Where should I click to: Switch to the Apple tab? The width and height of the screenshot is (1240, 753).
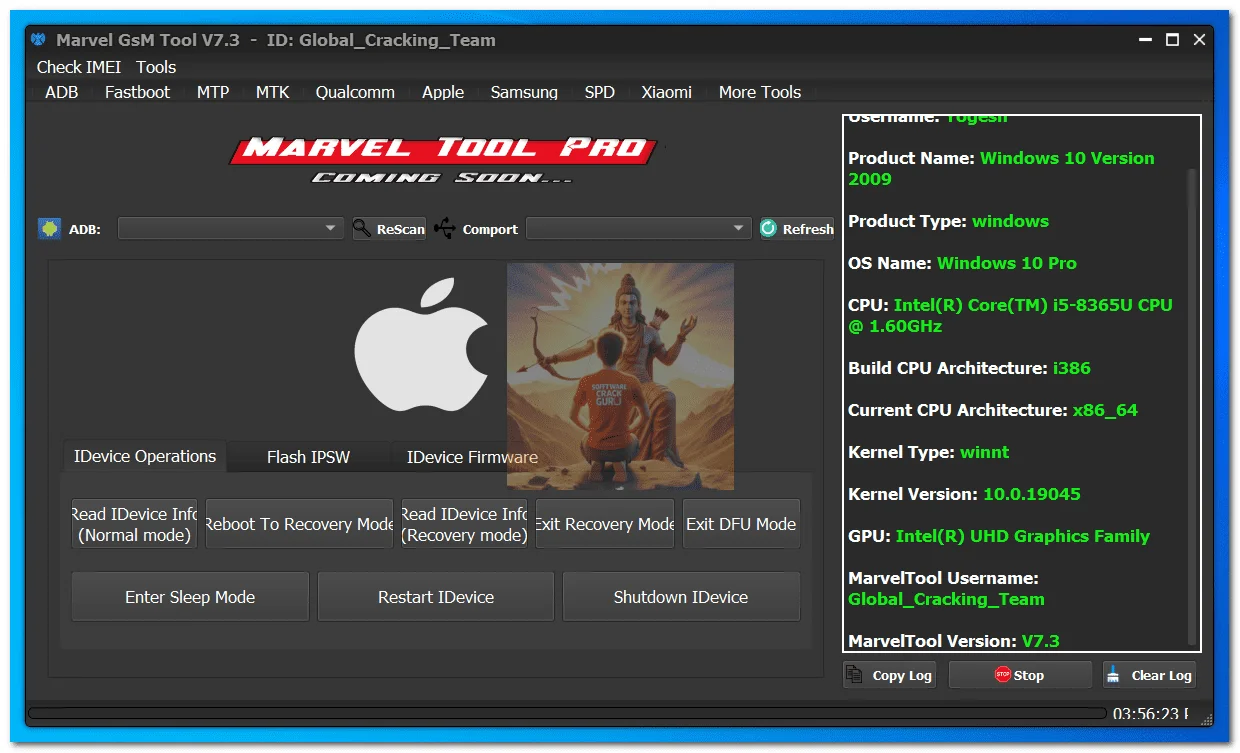pos(443,92)
